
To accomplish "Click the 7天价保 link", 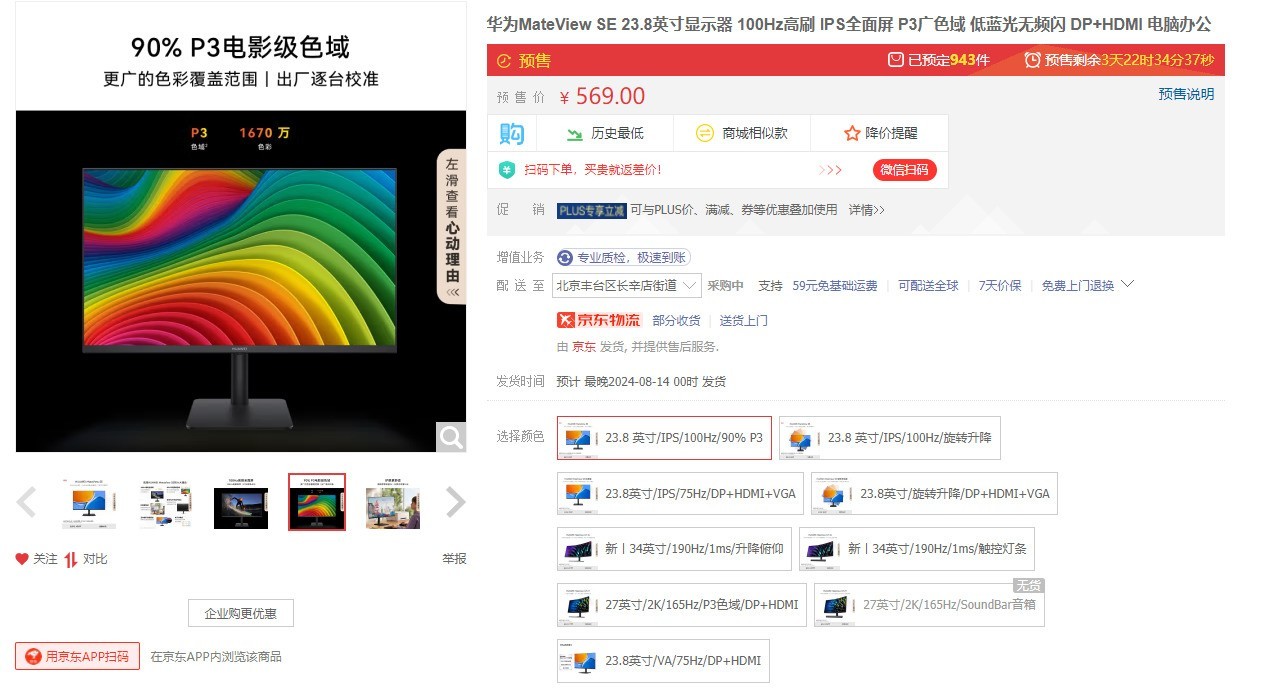I will point(1000,286).
